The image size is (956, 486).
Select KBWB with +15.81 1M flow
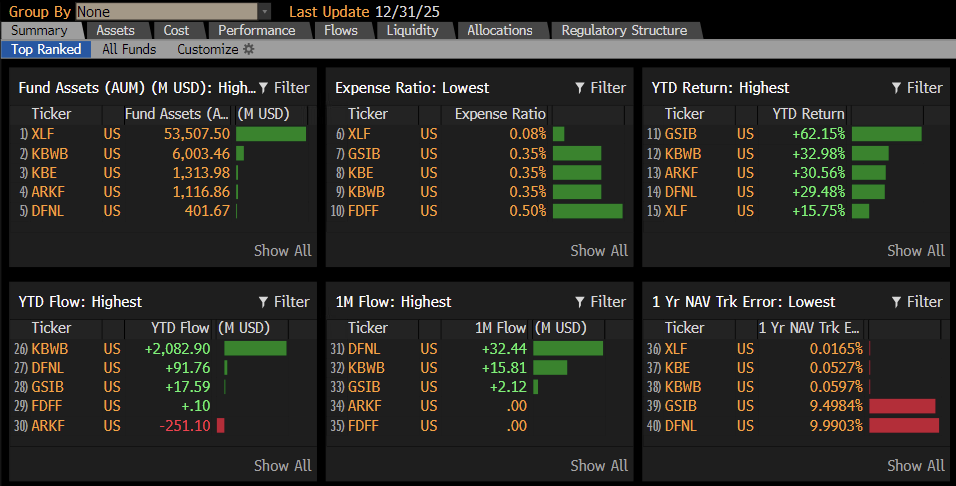[366, 368]
